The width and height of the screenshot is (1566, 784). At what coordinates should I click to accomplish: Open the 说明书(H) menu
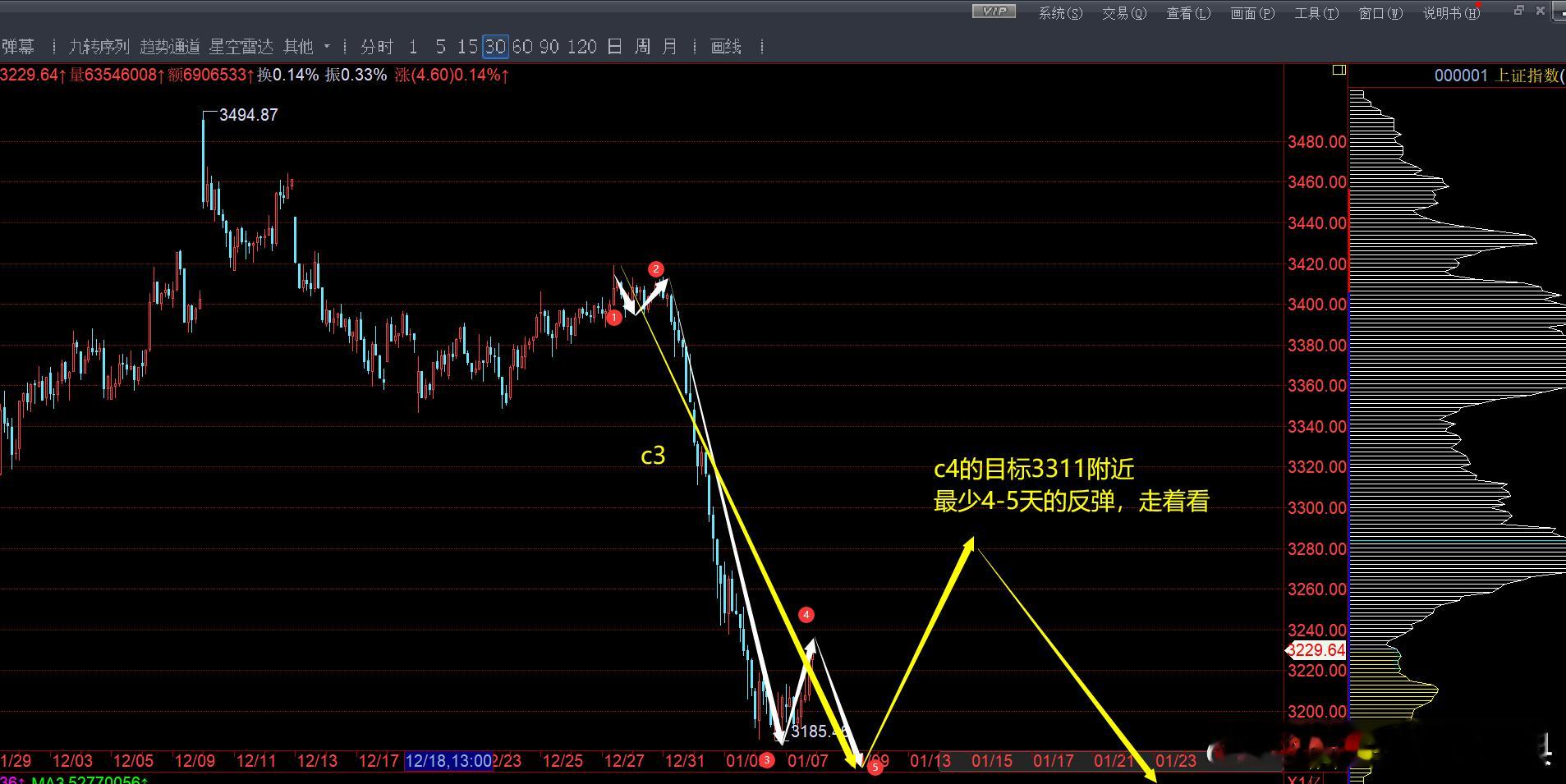click(1451, 13)
